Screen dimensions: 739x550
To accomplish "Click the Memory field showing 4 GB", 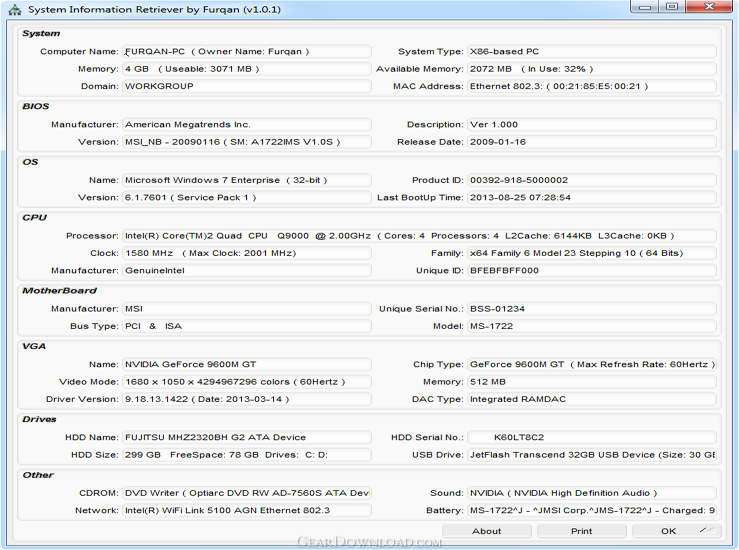I will point(247,69).
